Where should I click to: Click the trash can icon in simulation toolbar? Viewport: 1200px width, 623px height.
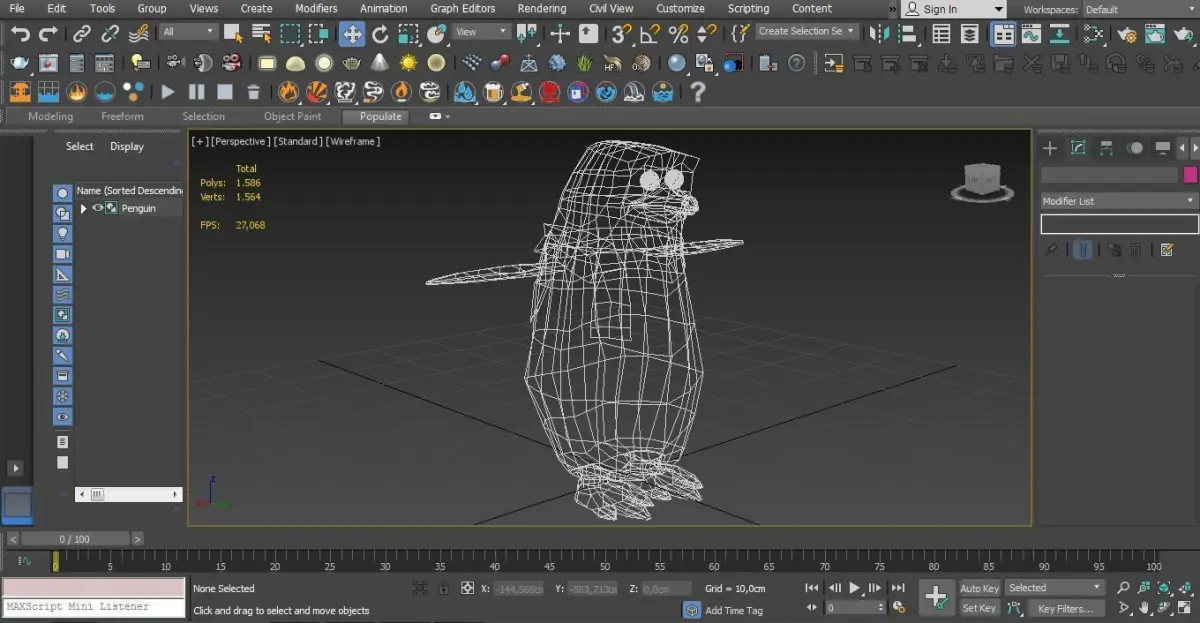(x=253, y=92)
